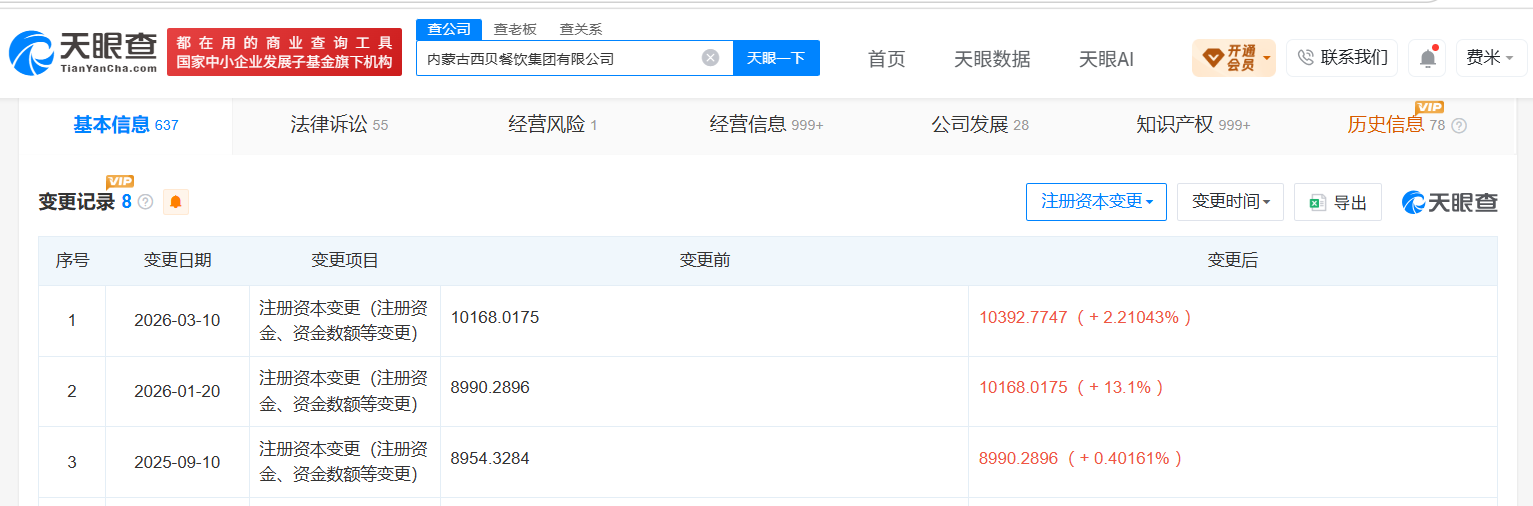This screenshot has width=1533, height=506.
Task: Open the 变更时间 dropdown
Action: (x=1230, y=201)
